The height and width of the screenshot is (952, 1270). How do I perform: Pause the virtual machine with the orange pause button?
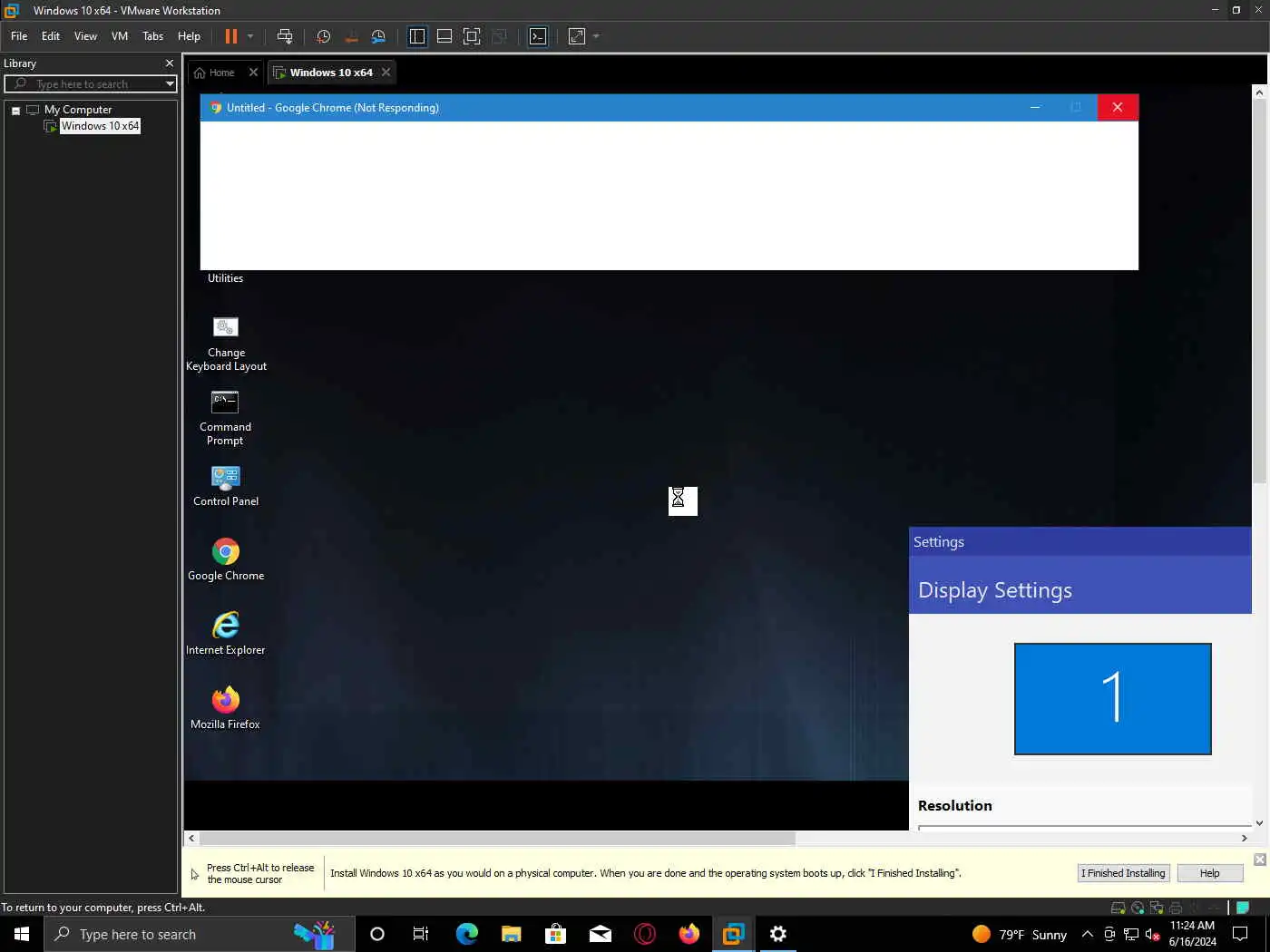click(231, 36)
